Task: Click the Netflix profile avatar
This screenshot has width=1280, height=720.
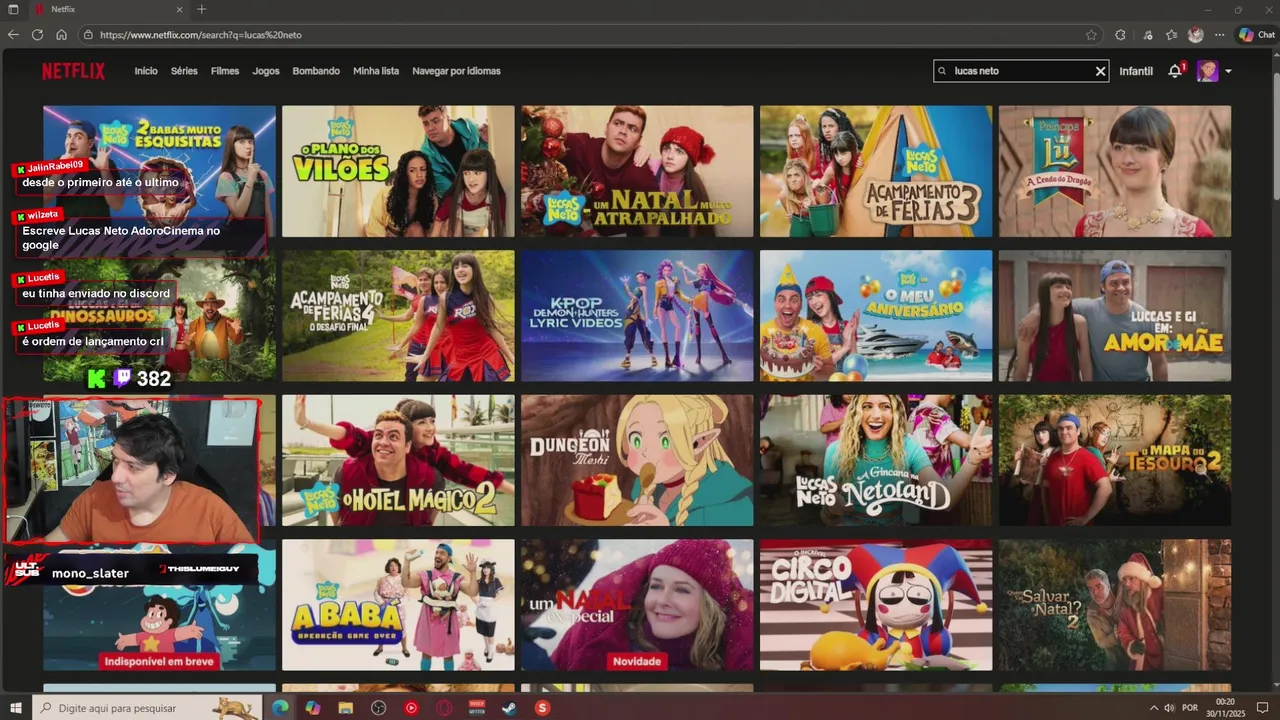Action: pyautogui.click(x=1207, y=71)
